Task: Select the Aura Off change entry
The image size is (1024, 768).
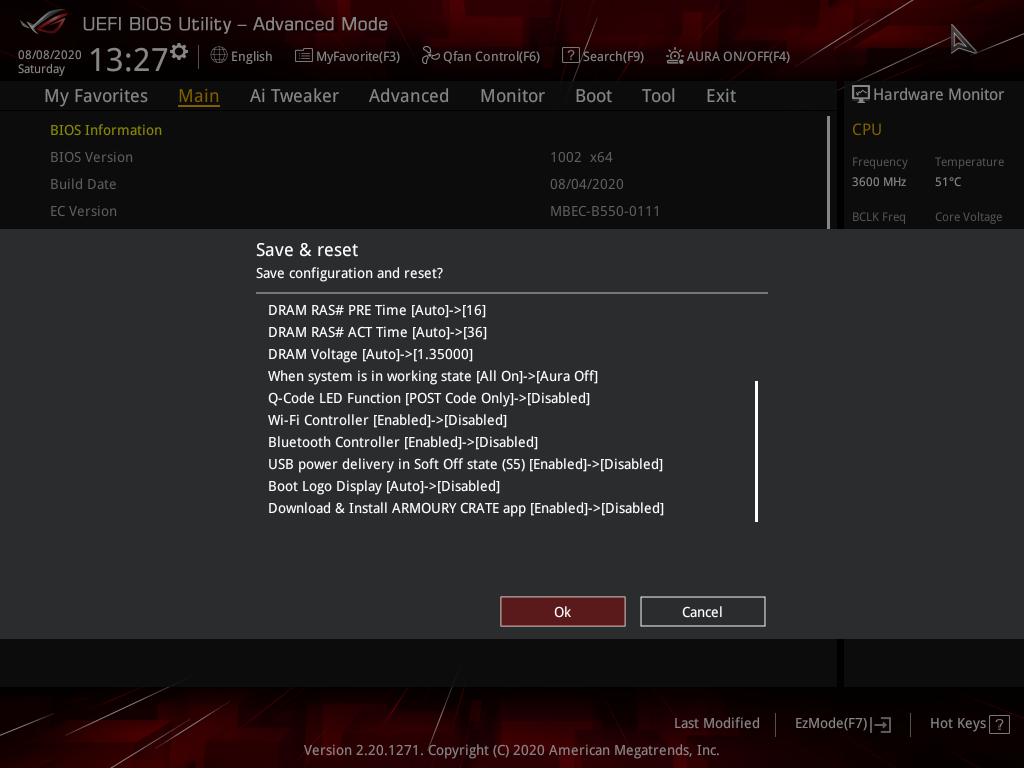Action: coord(433,376)
